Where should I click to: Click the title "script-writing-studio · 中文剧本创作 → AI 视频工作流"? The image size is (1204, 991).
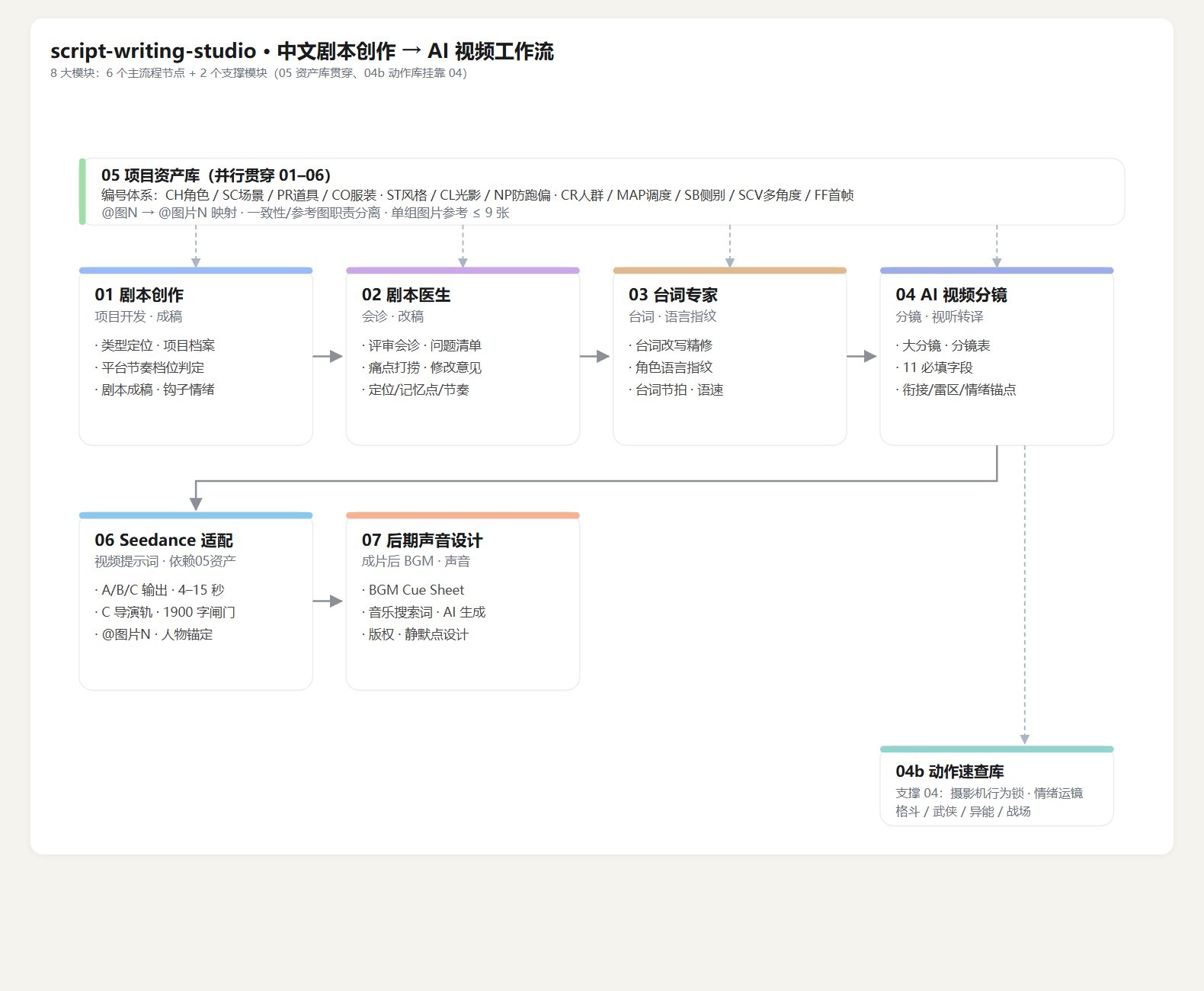[x=302, y=51]
